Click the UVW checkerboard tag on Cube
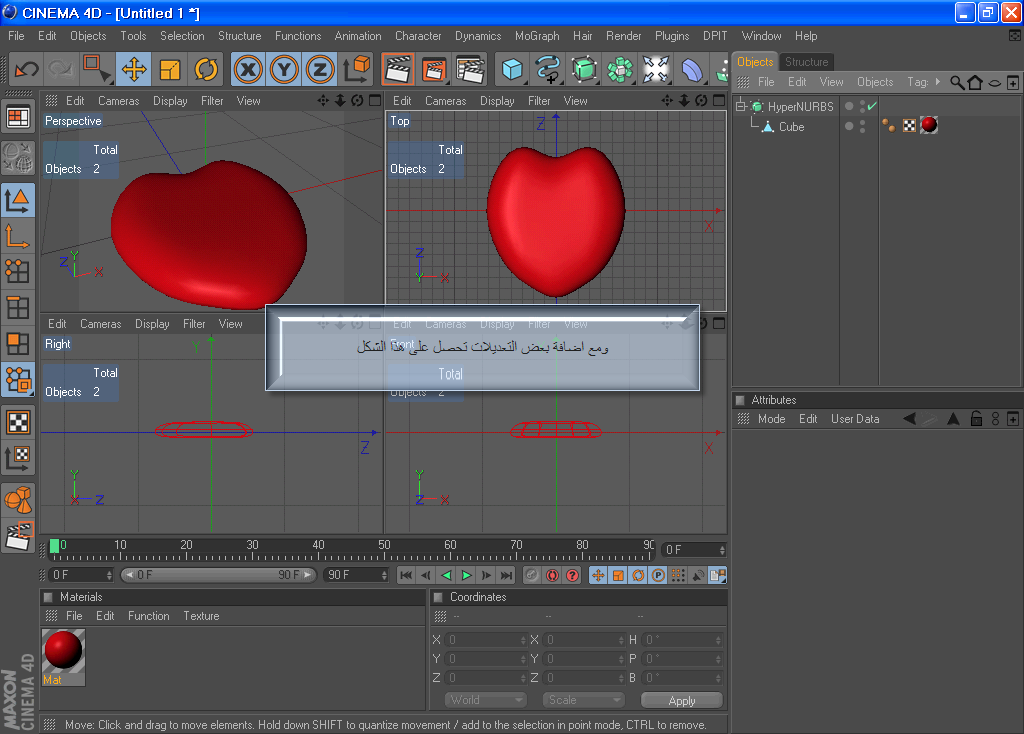Viewport: 1024px width, 734px height. [909, 125]
